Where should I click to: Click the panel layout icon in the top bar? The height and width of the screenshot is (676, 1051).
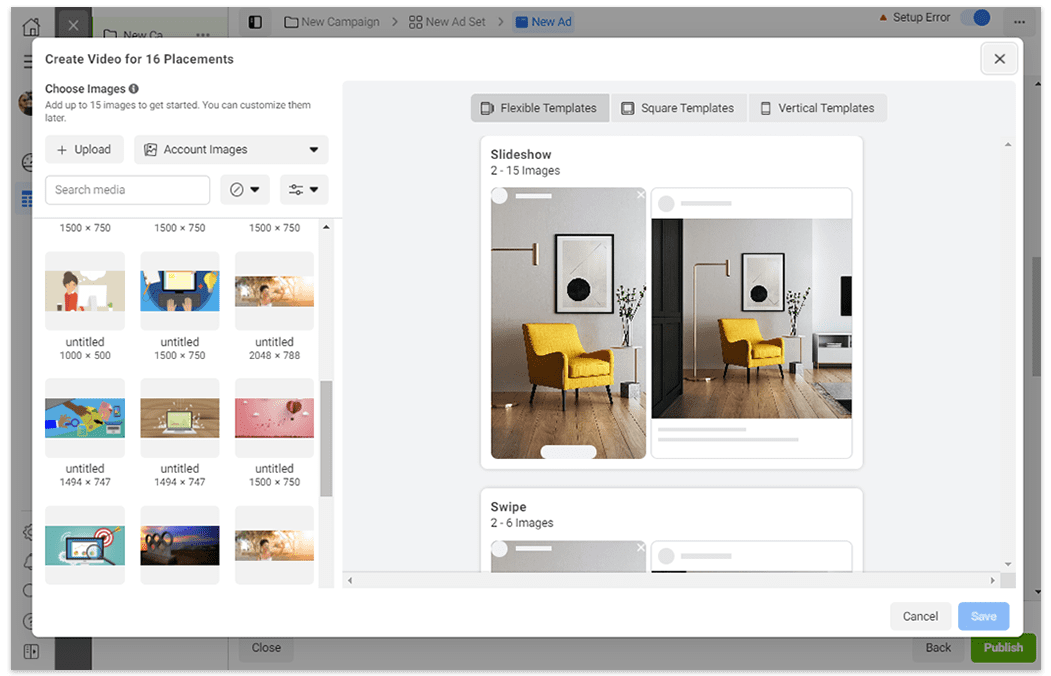click(x=255, y=22)
